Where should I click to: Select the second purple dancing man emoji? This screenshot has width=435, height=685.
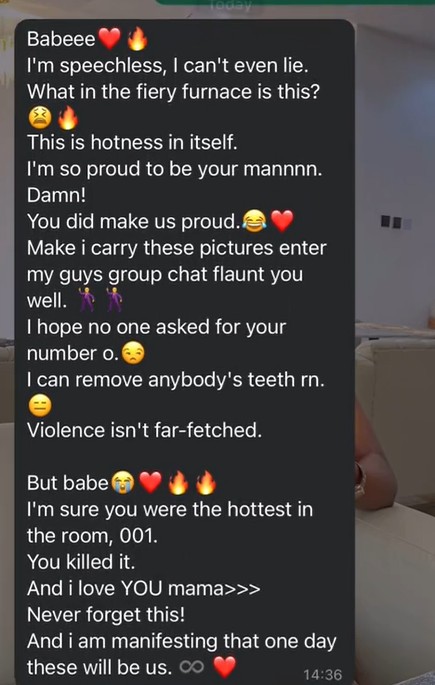coord(115,300)
